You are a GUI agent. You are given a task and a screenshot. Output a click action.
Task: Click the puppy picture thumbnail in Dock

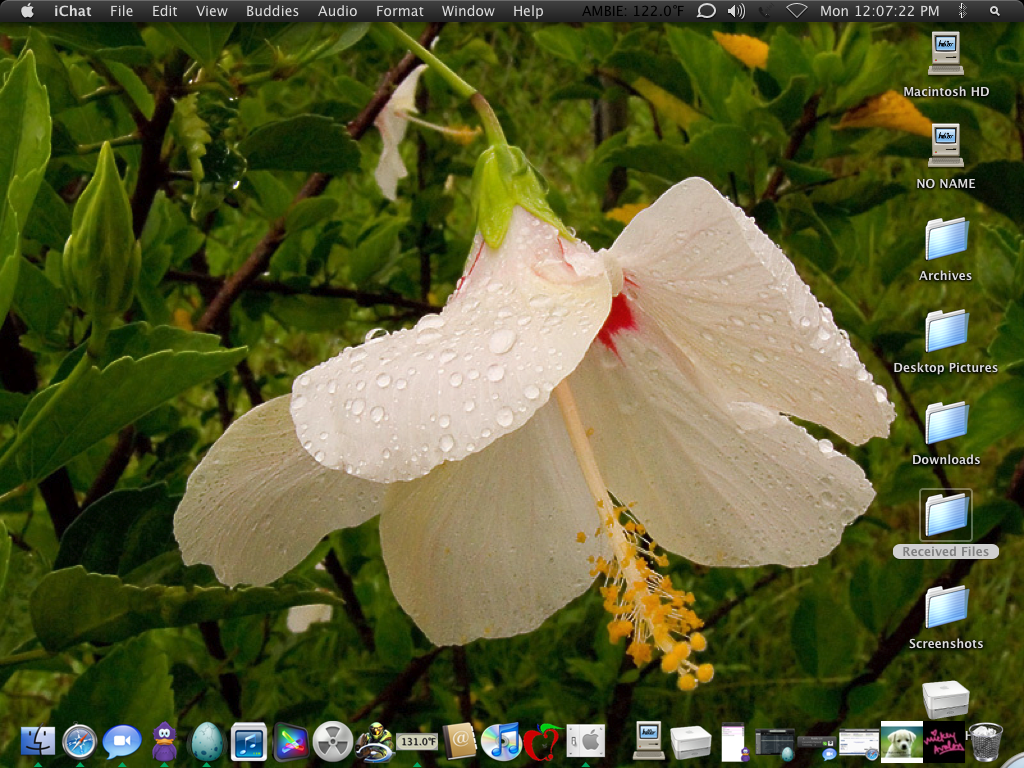[x=901, y=741]
